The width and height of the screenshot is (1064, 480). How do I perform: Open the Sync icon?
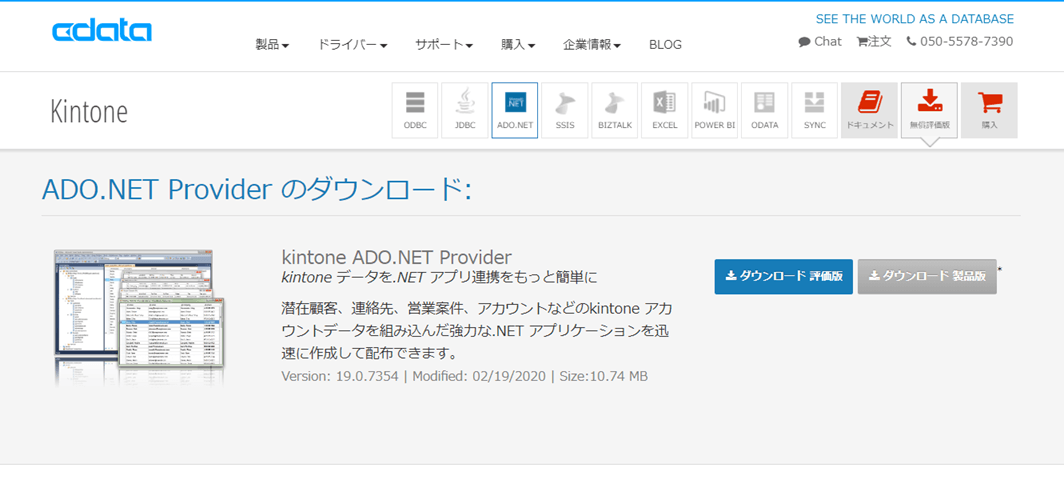815,110
